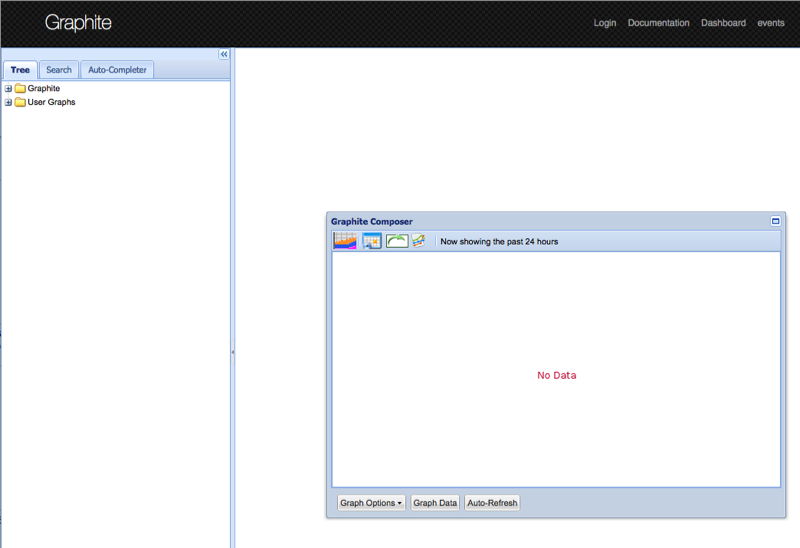Collapse the left panel with double-arrow icon

coord(224,55)
